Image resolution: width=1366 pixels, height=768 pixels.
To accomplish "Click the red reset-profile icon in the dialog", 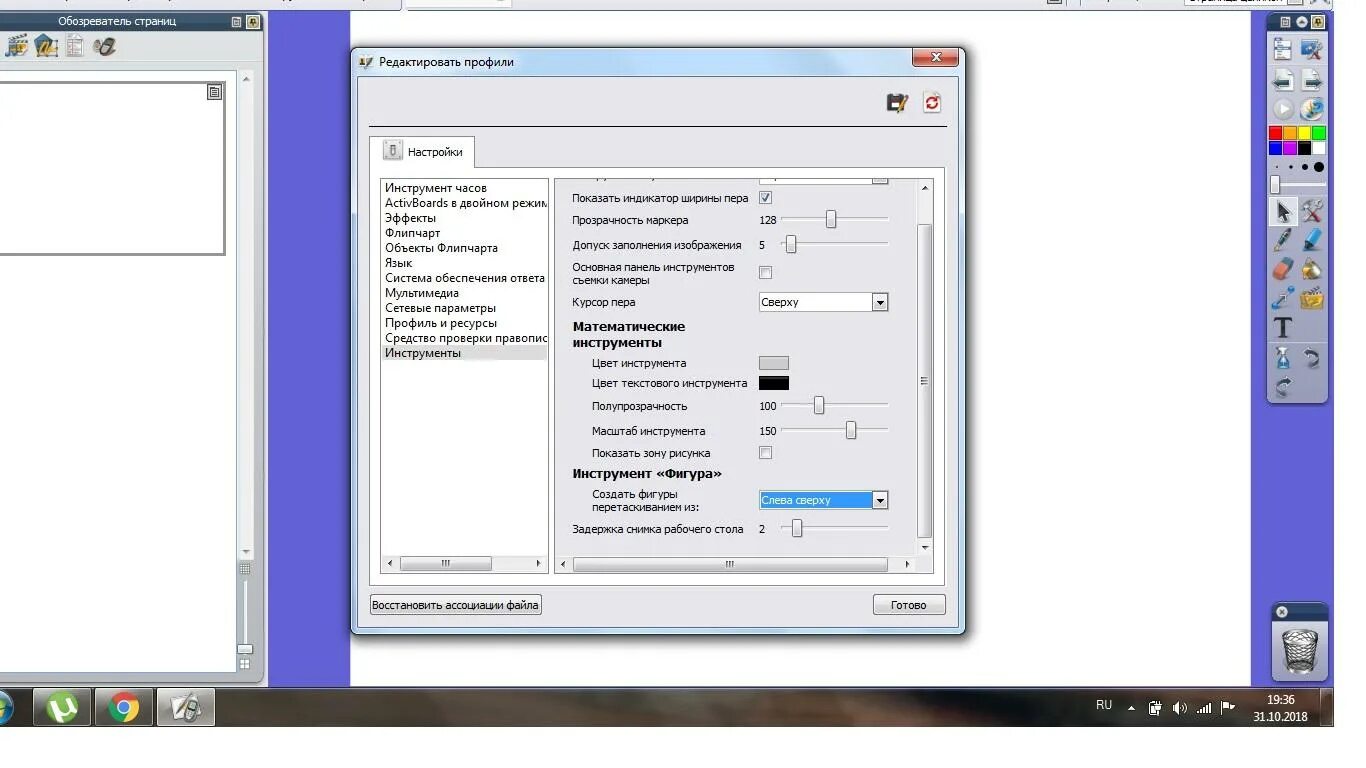I will point(932,102).
